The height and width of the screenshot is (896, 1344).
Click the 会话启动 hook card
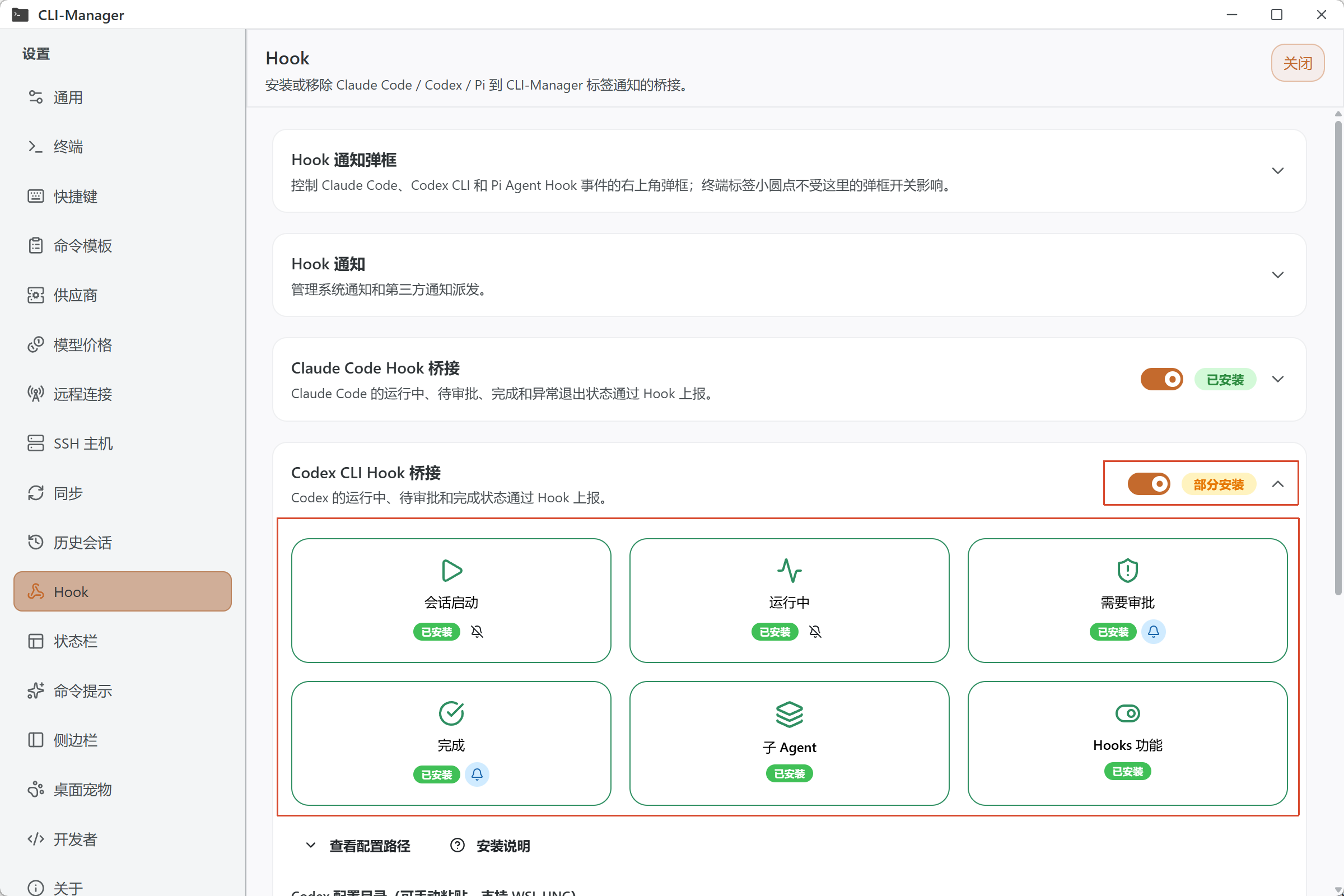451,600
